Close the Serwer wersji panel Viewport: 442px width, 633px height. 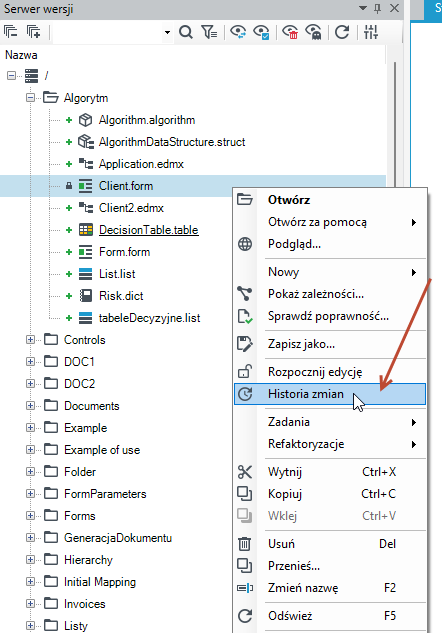click(394, 8)
